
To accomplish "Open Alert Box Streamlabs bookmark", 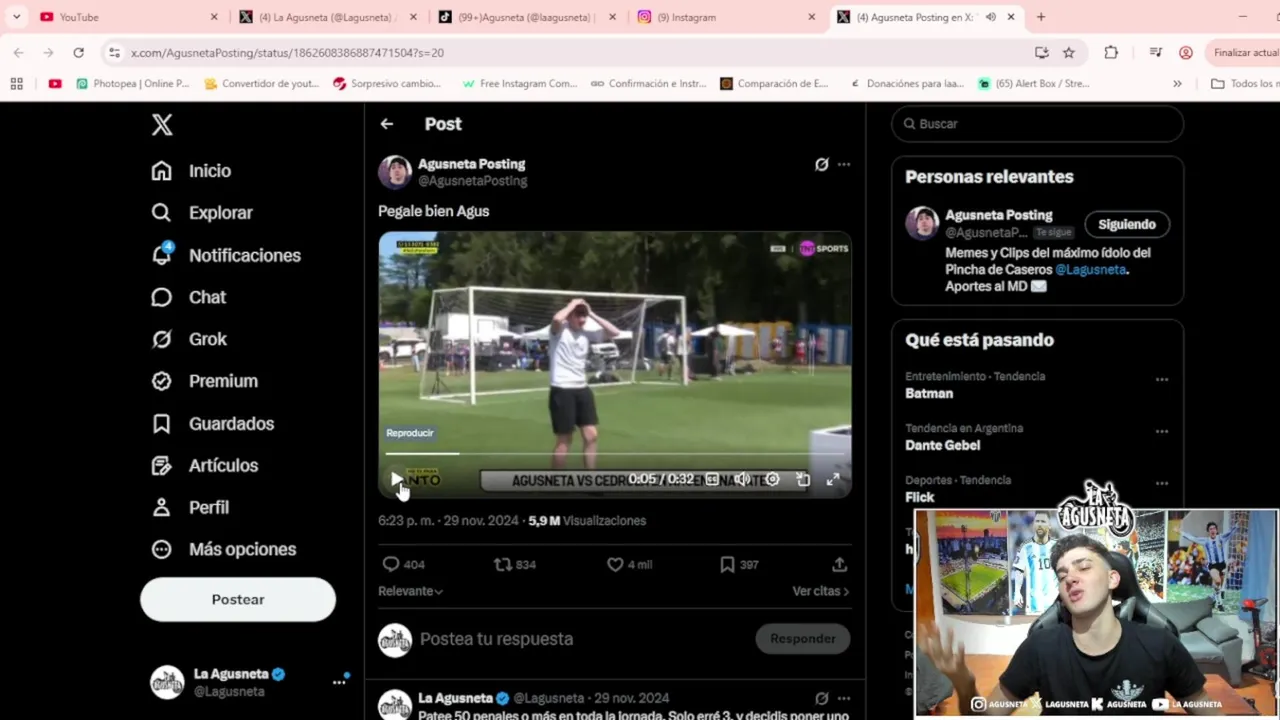I will click(x=1034, y=84).
